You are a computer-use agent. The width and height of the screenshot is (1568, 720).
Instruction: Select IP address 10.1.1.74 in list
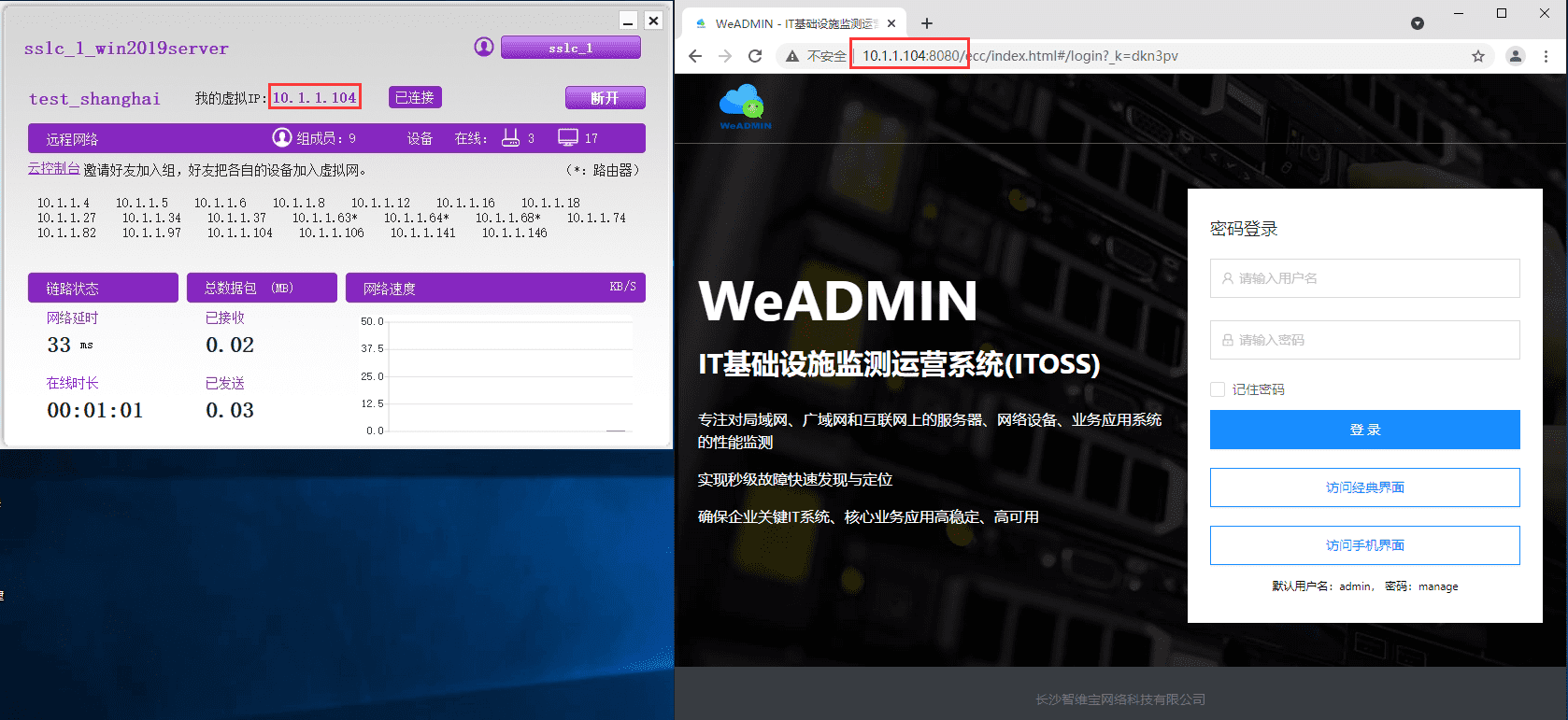(596, 218)
